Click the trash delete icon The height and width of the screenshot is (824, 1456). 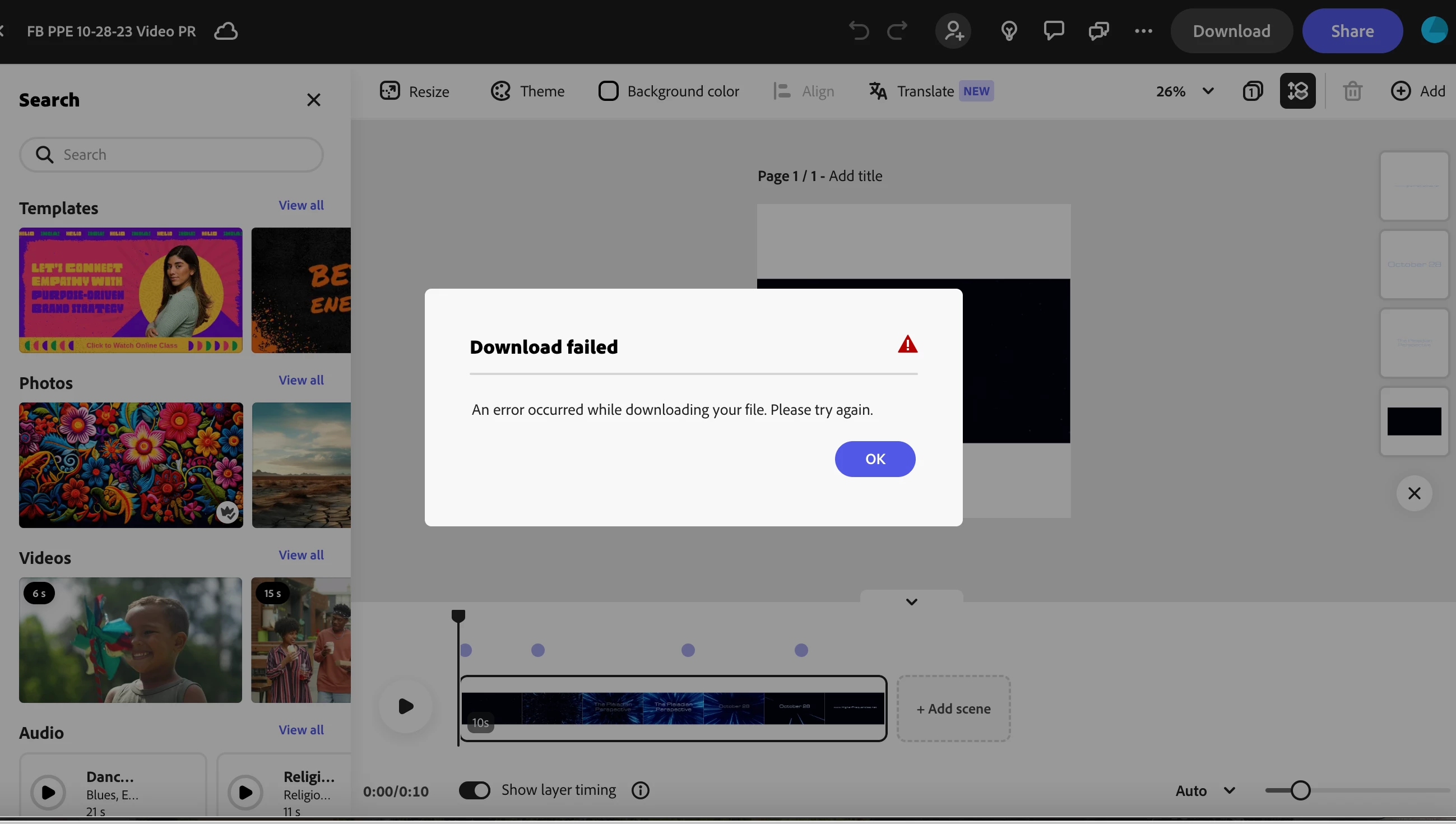(1352, 91)
